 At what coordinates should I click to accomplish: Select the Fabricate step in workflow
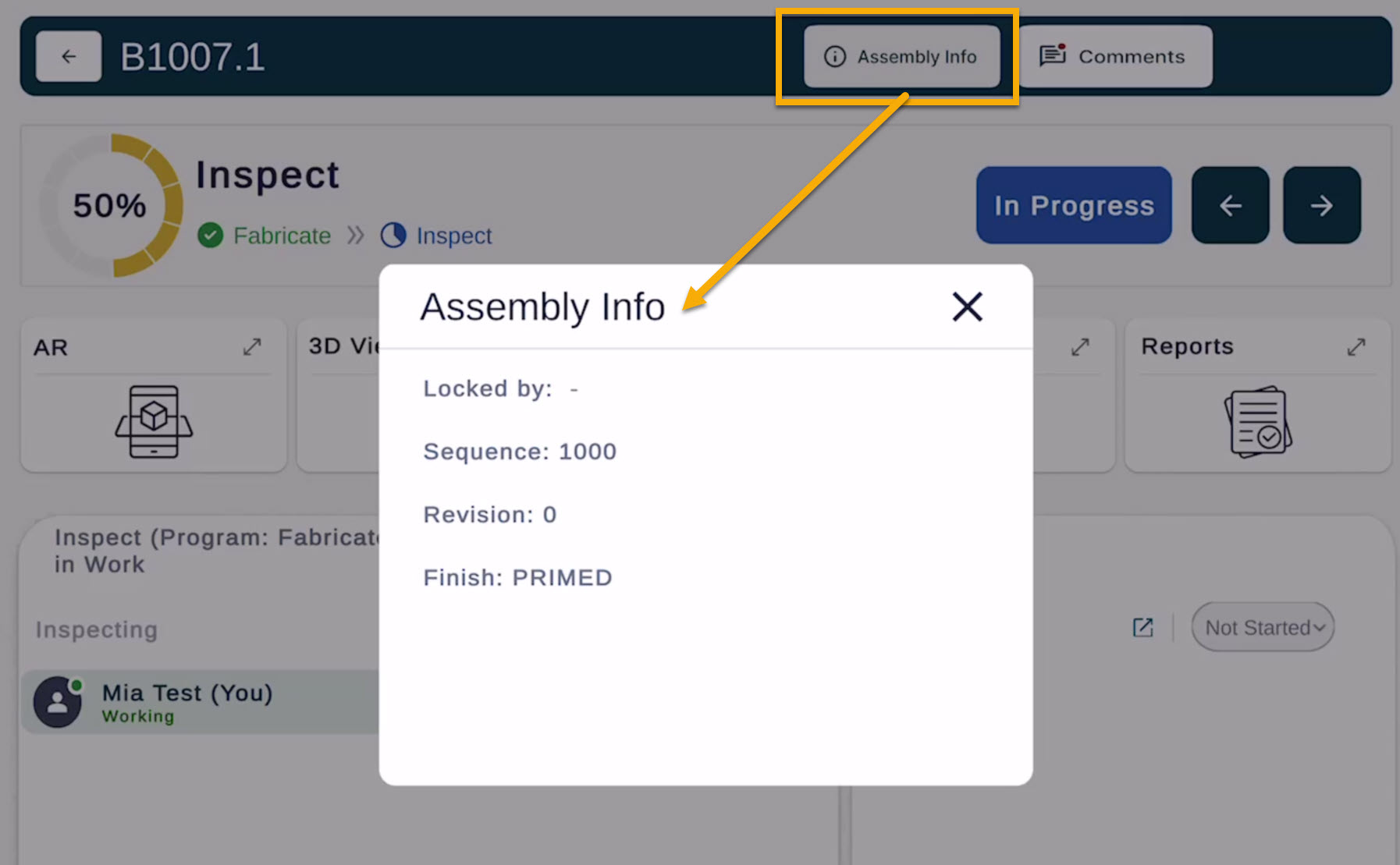[x=265, y=236]
